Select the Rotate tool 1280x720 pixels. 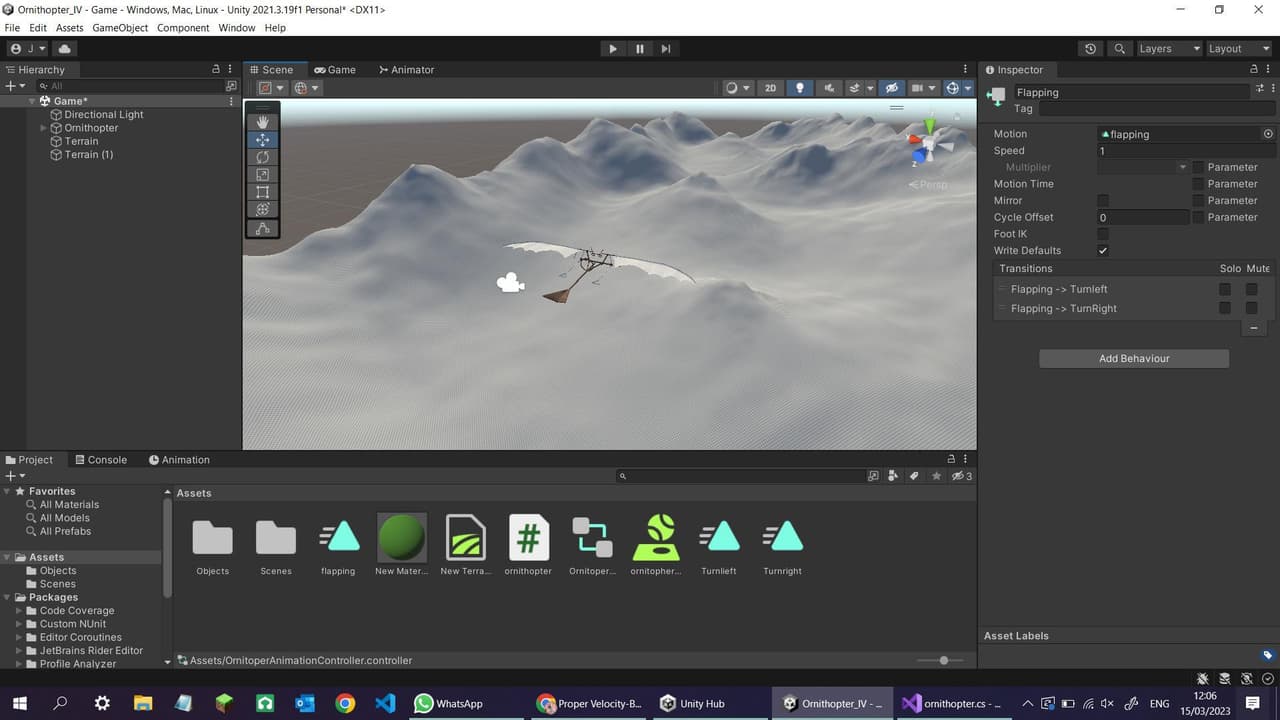tap(262, 157)
